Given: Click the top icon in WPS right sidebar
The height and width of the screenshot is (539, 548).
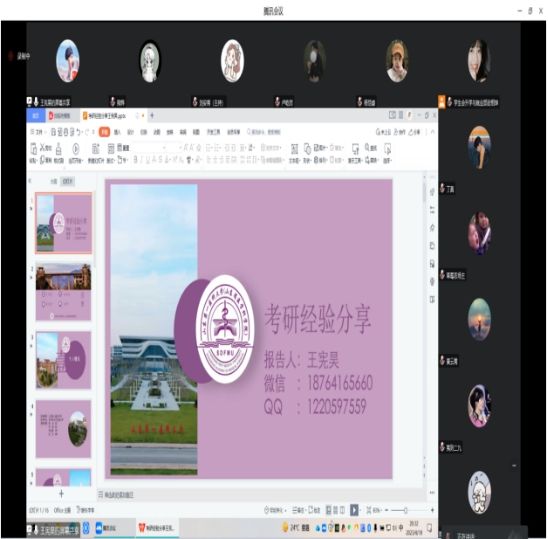Looking at the screenshot, I should click(432, 192).
